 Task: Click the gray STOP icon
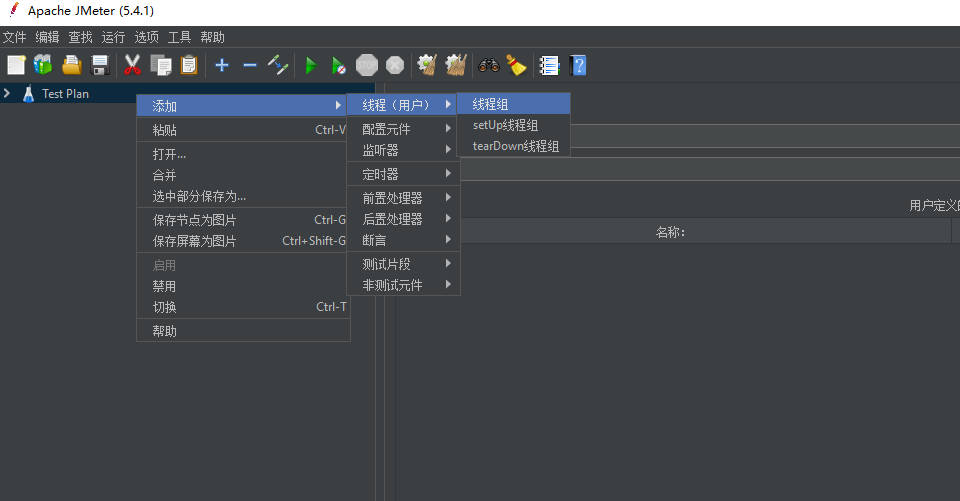tap(367, 65)
